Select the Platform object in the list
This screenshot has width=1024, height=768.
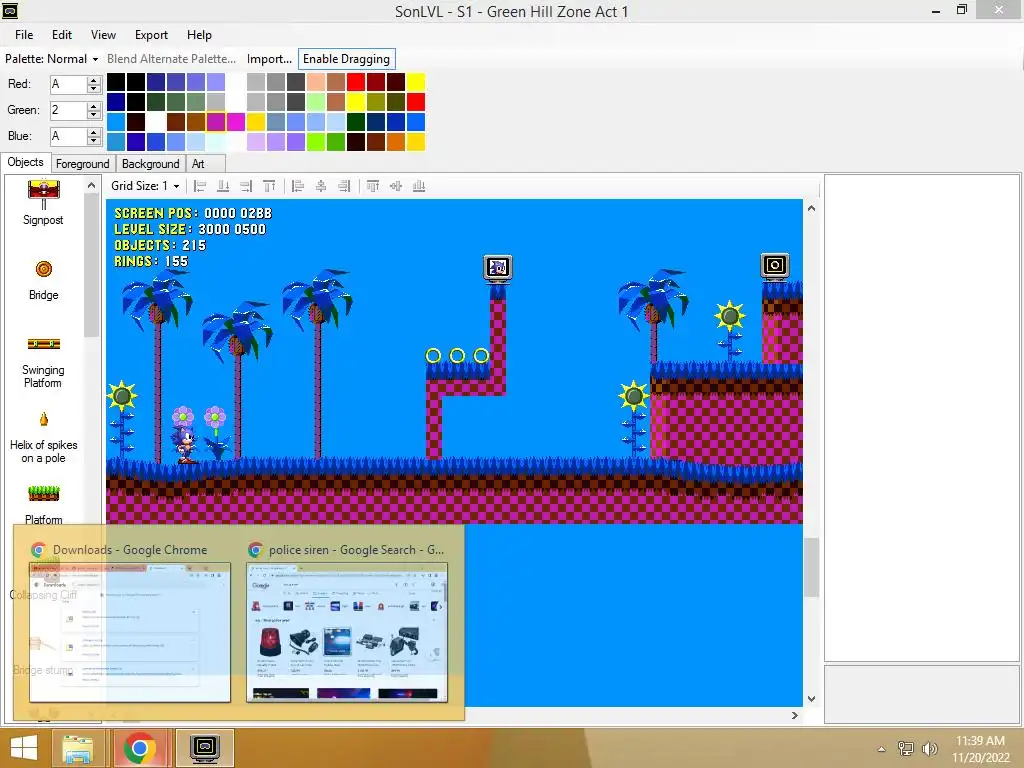(43, 504)
